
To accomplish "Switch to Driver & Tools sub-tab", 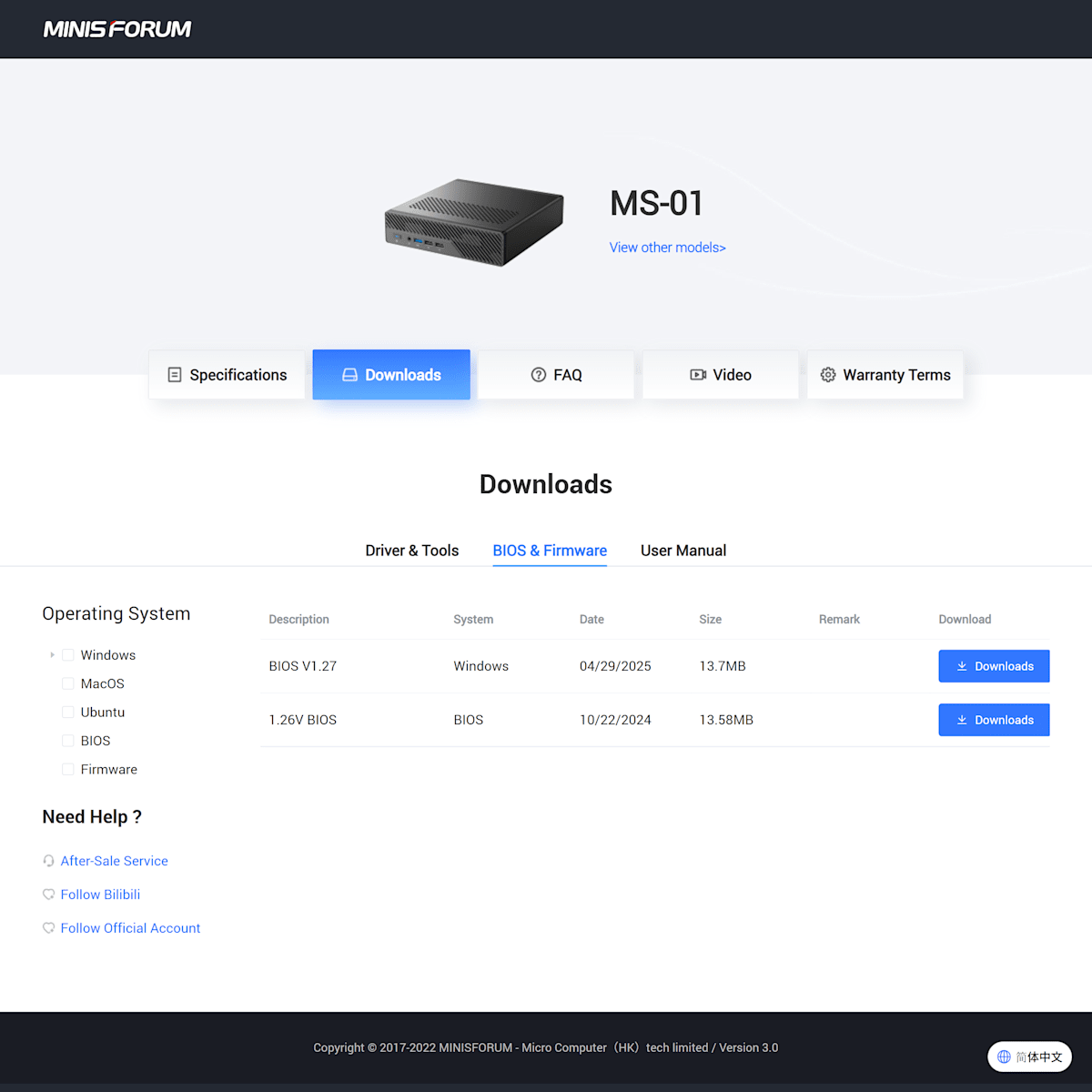I will (412, 551).
